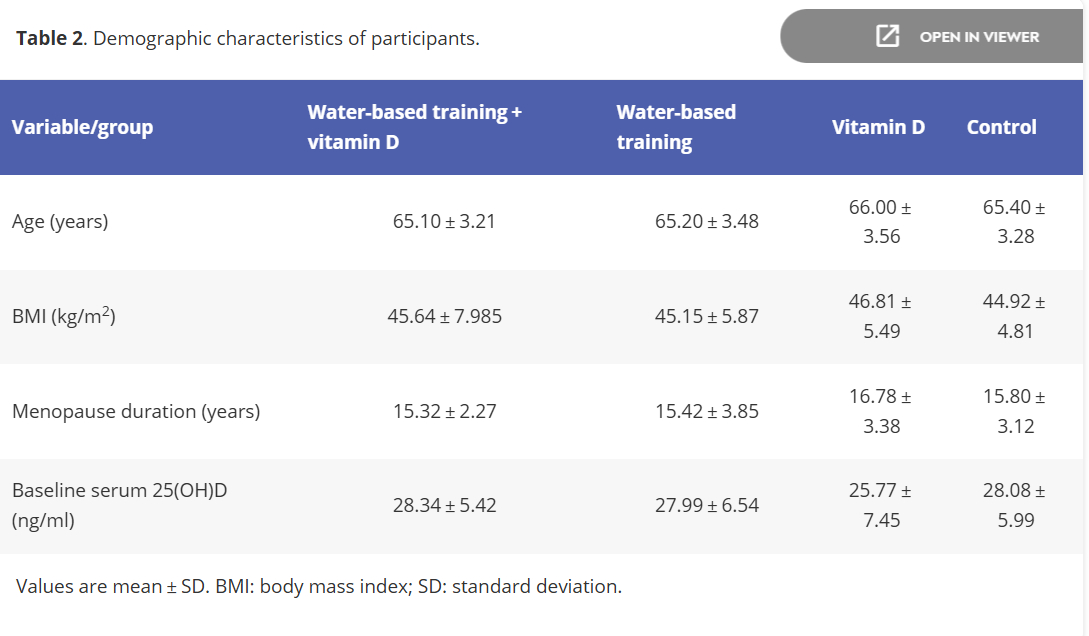Click the open-in-viewer external link icon
Viewport: 1089px width, 636px height.
(887, 37)
